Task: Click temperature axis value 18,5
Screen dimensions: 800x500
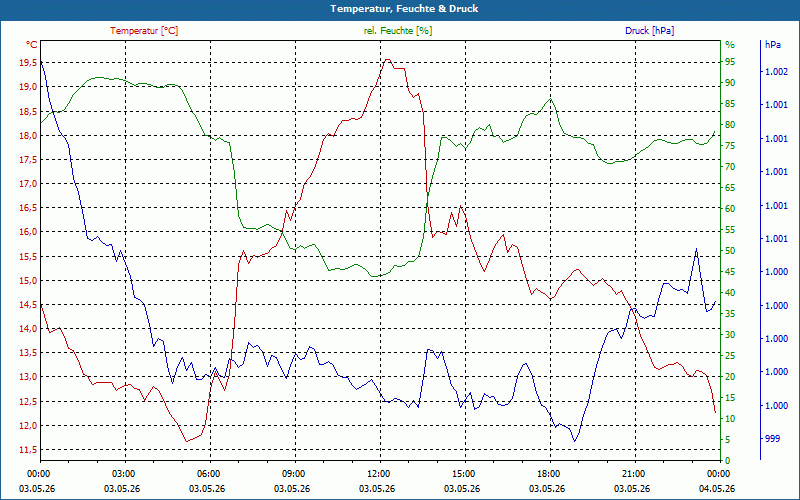Action: click(28, 111)
